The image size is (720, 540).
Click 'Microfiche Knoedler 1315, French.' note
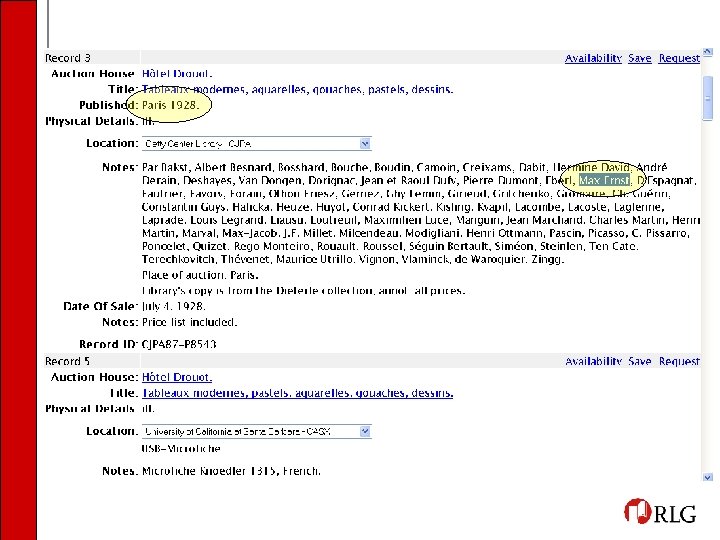pos(231,471)
